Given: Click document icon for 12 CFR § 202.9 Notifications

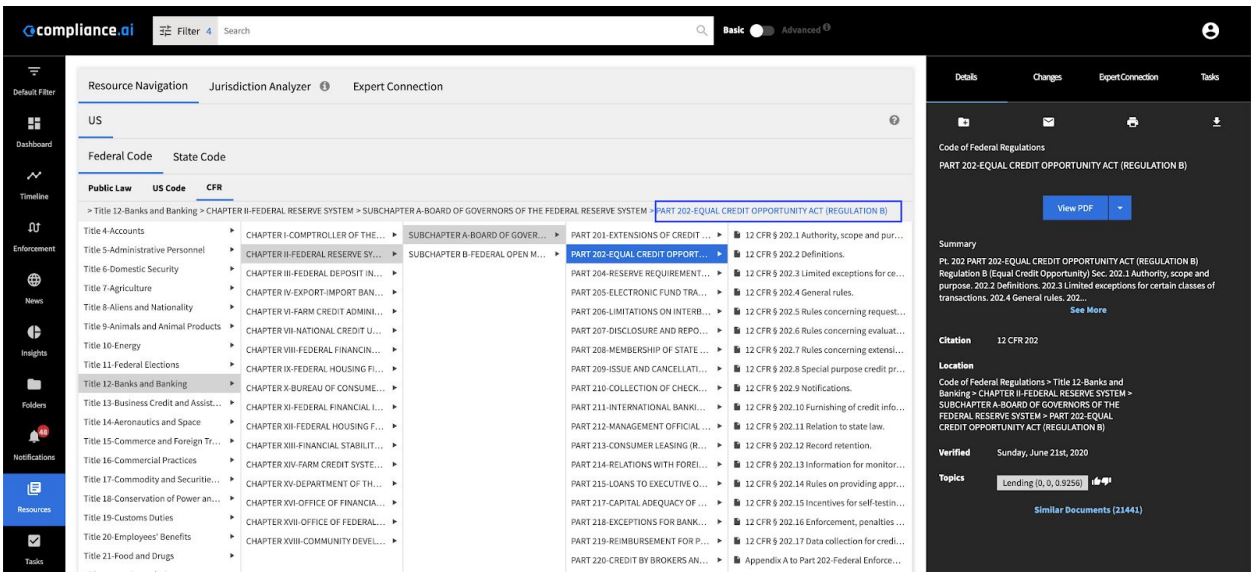Looking at the screenshot, I should click(737, 388).
